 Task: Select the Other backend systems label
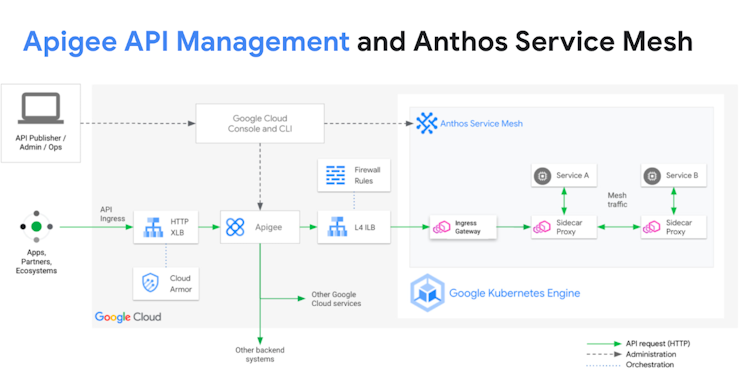[260, 354]
